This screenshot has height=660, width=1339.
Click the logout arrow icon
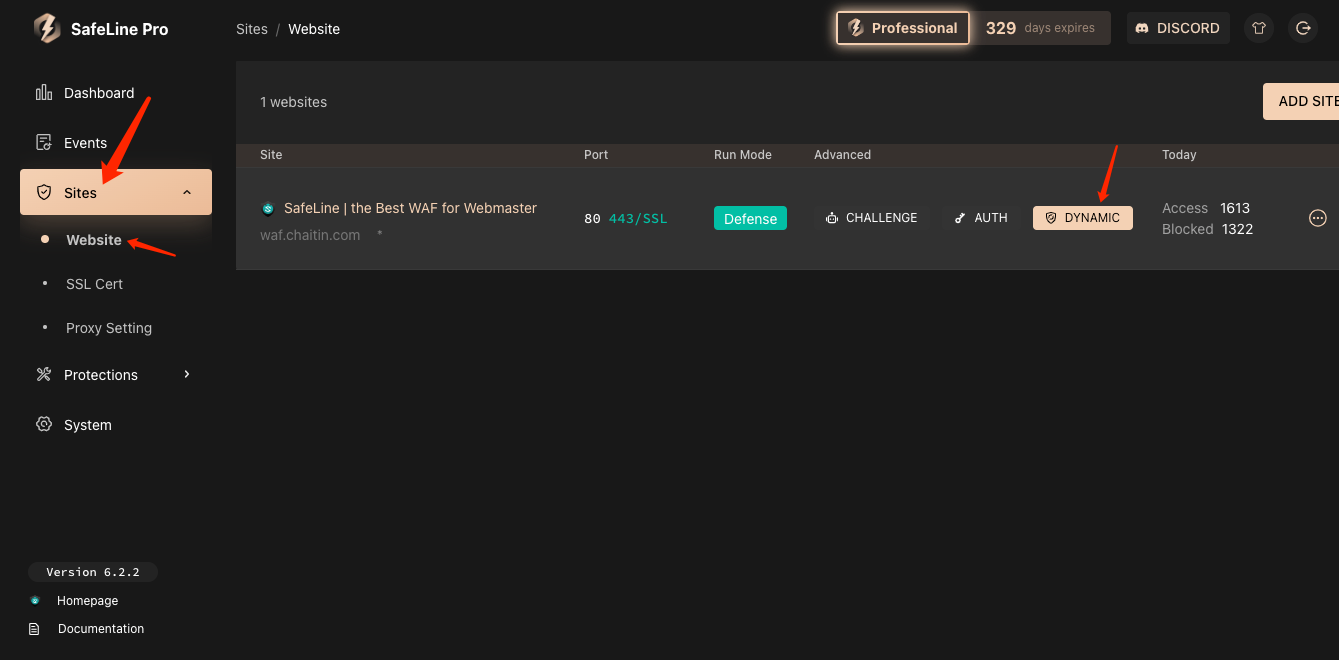coord(1303,28)
